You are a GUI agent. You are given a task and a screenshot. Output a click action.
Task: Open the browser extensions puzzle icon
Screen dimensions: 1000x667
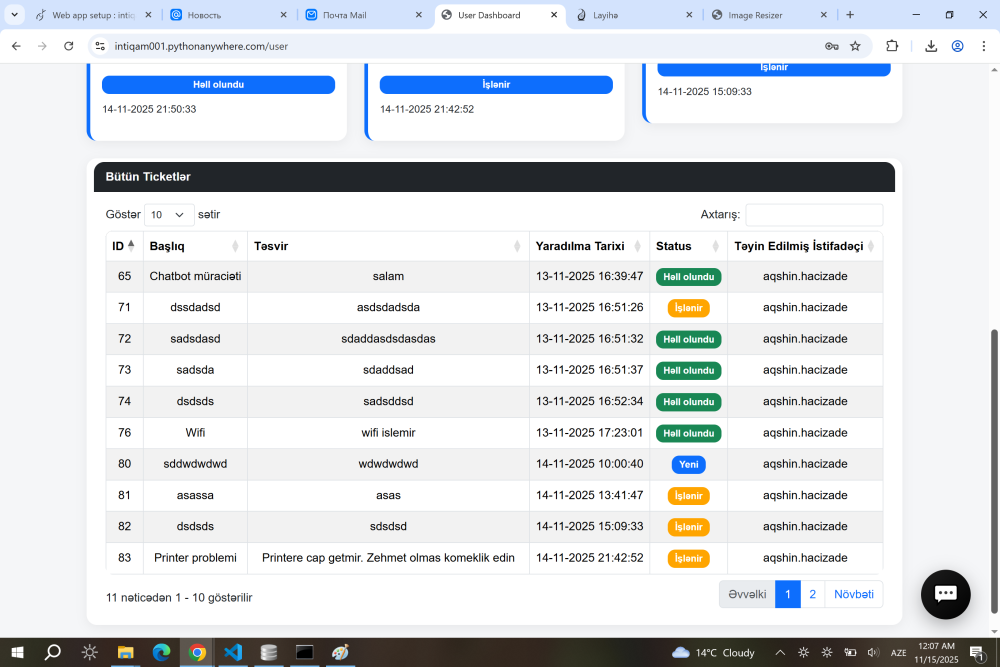pos(892,46)
